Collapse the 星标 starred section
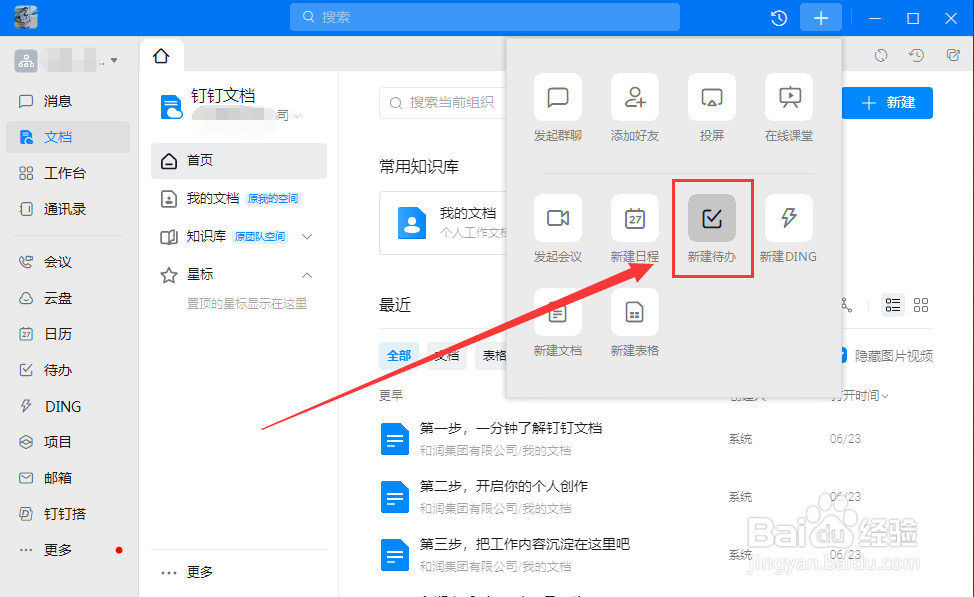 click(x=307, y=274)
